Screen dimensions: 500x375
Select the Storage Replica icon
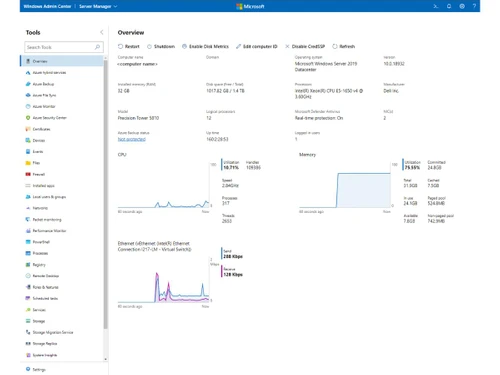tap(28, 344)
